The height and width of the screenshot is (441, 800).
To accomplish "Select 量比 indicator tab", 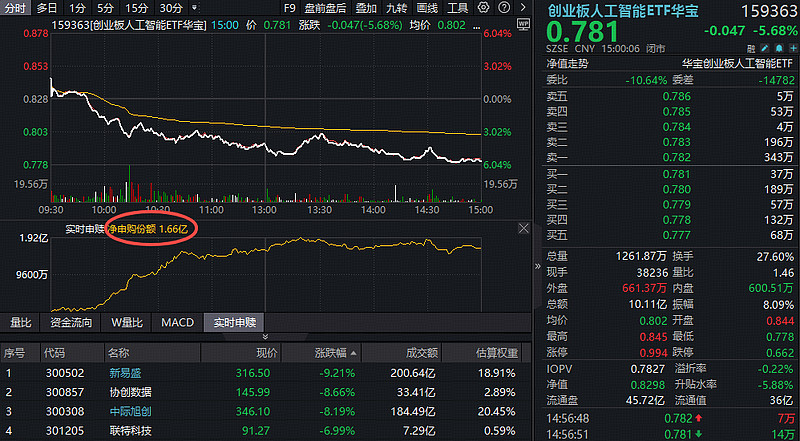I will [x=21, y=323].
